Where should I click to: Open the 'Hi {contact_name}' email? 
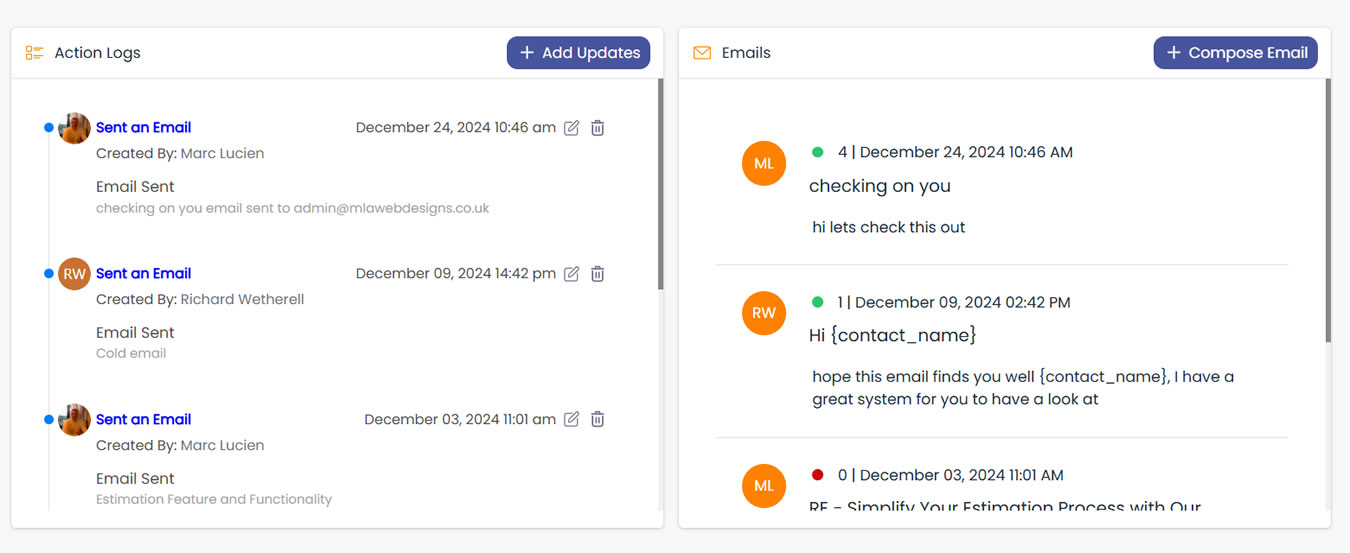pyautogui.click(x=892, y=335)
